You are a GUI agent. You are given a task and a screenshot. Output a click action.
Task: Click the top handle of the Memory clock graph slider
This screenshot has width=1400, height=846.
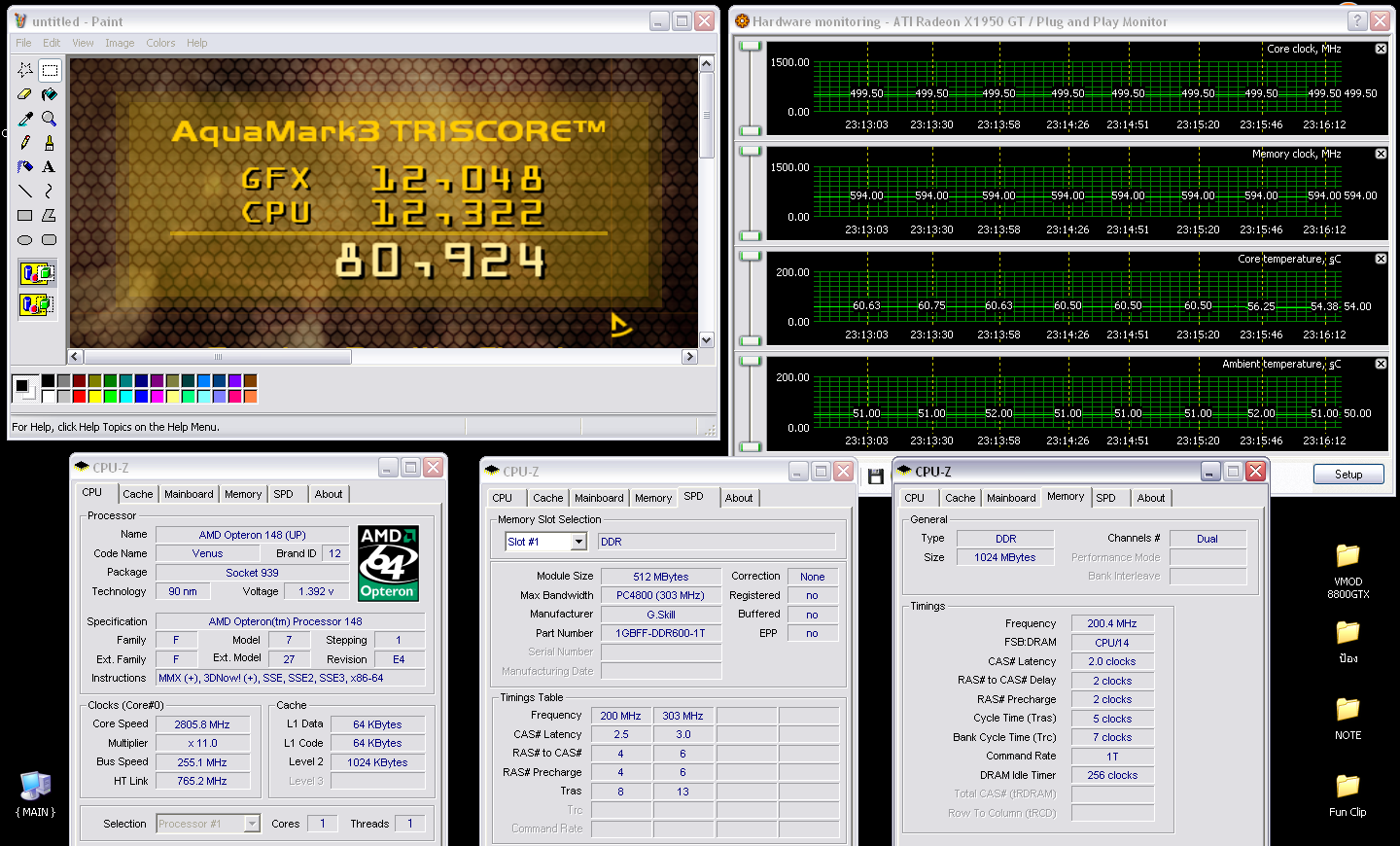pyautogui.click(x=750, y=151)
